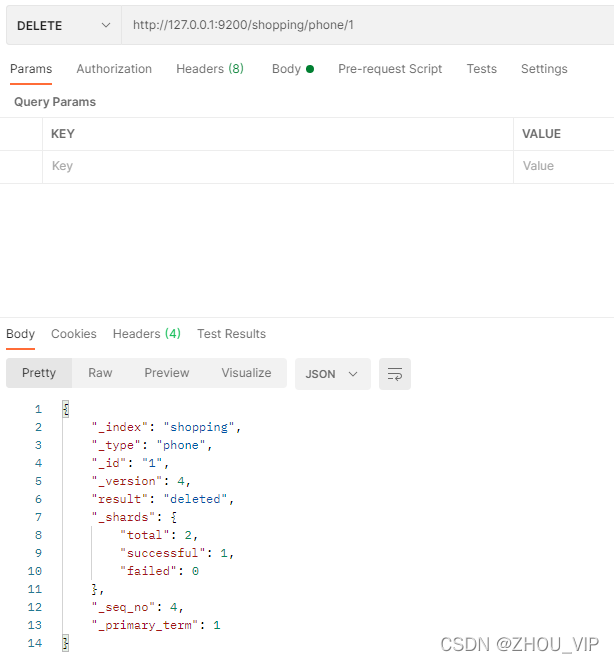
Task: Select the Visualize response view
Action: point(246,373)
